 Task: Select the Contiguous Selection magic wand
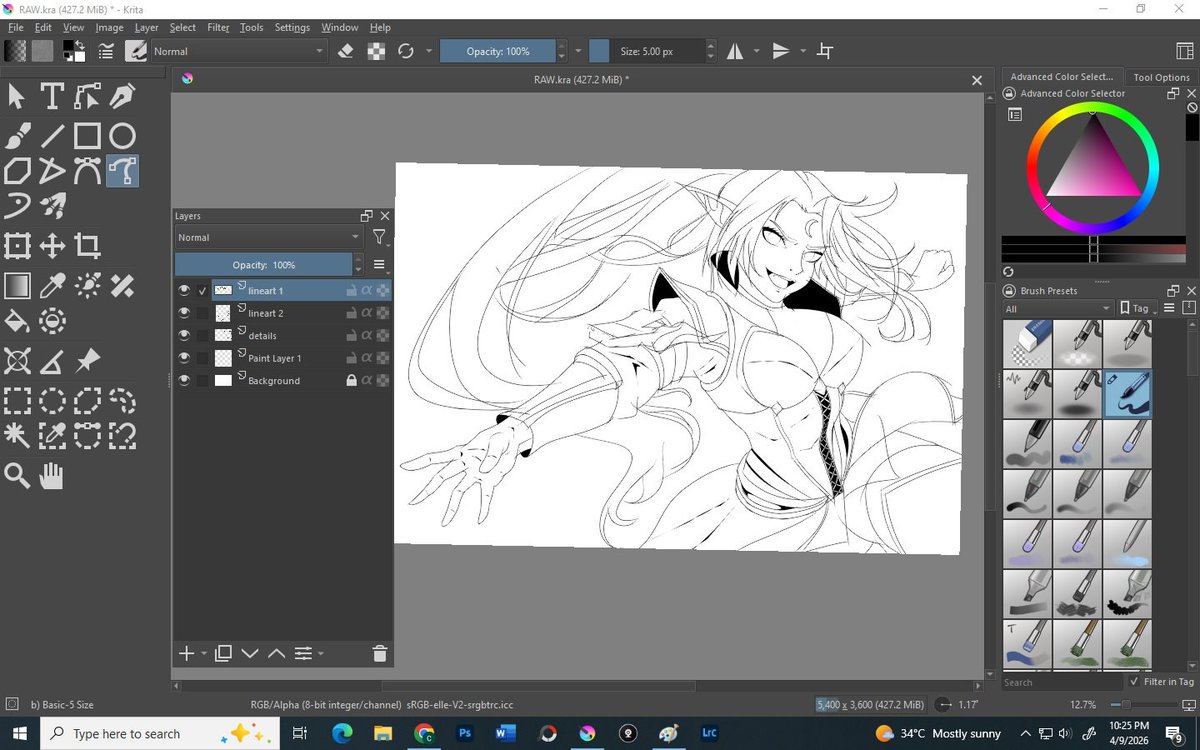(17, 434)
